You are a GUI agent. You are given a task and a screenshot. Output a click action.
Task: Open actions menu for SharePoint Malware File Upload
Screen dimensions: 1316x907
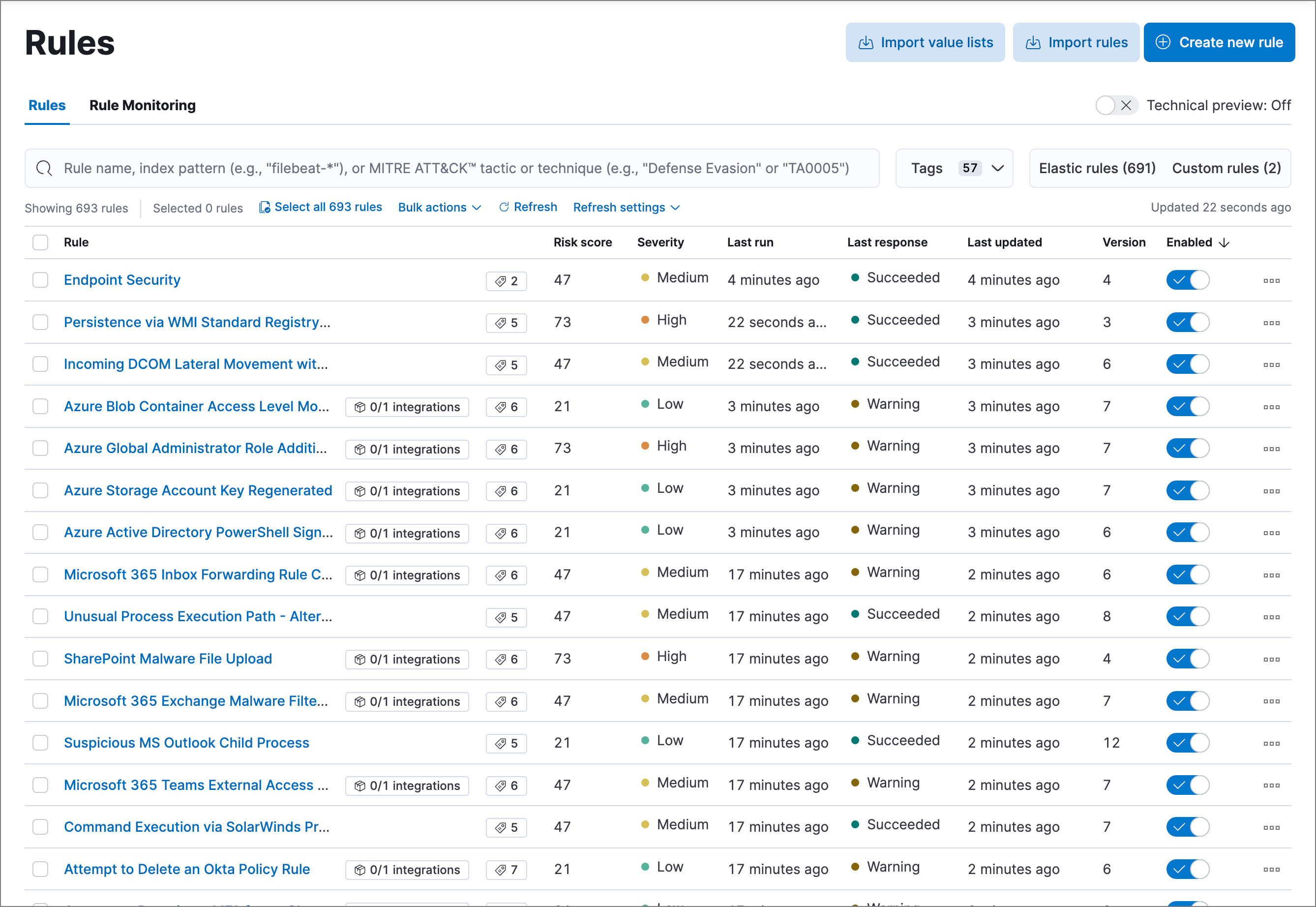1271,659
